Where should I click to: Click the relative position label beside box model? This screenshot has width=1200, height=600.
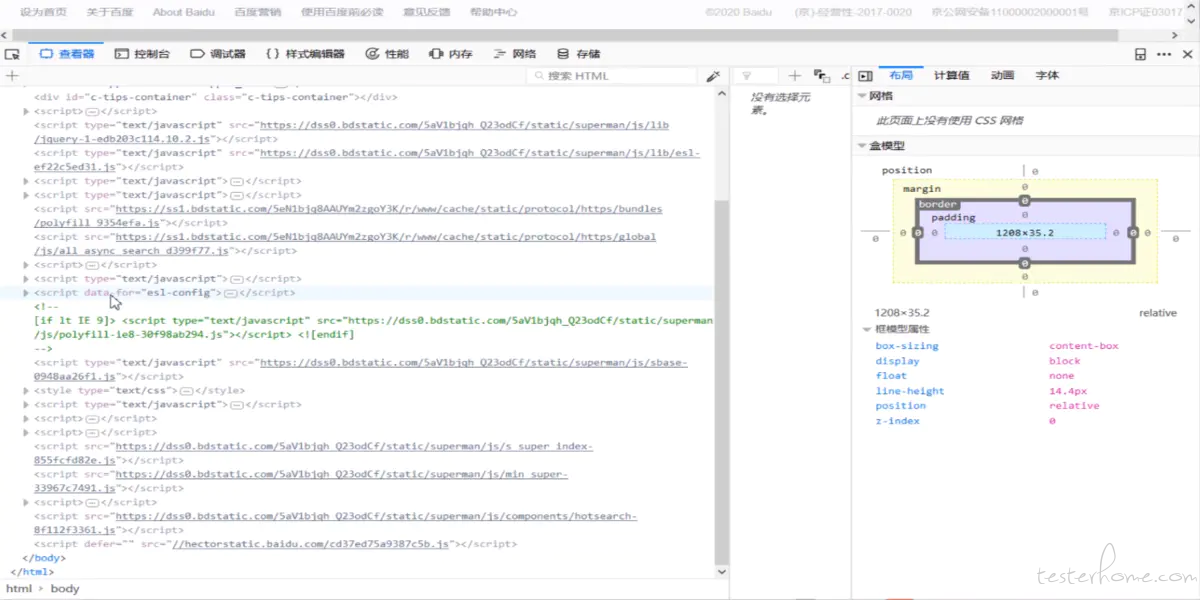pyautogui.click(x=1158, y=313)
